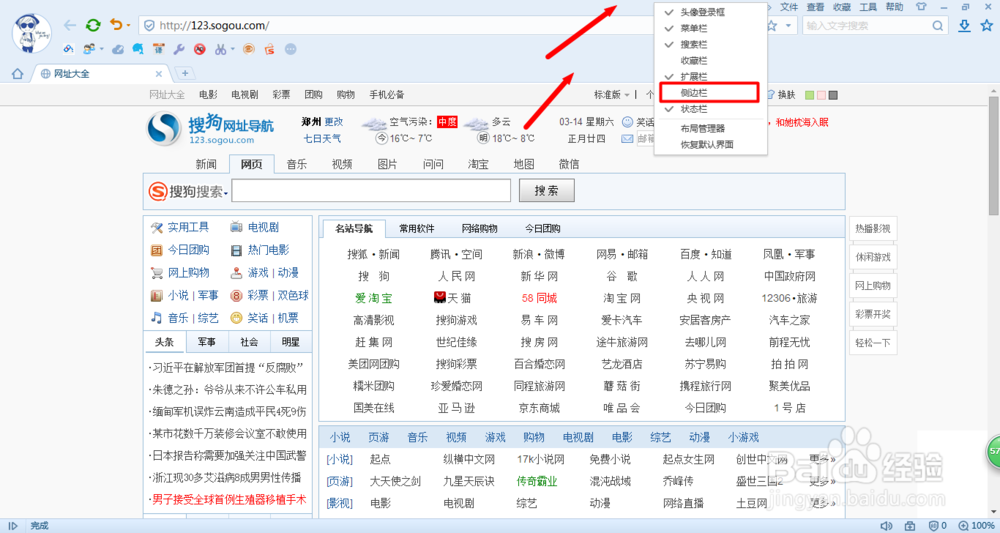Viewport: 1000px width, 533px height.
Task: Click the 更改 city link
Action: tap(334, 122)
